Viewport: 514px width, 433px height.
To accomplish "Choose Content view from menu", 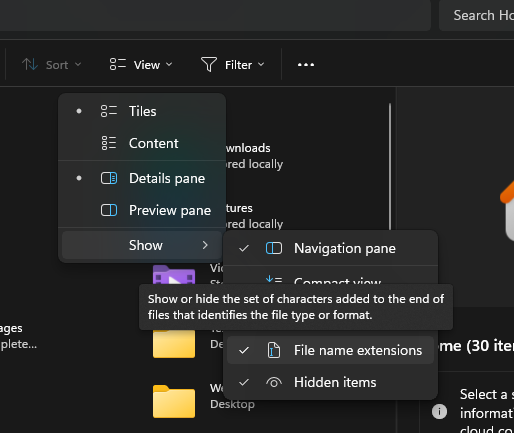I will click(x=142, y=143).
